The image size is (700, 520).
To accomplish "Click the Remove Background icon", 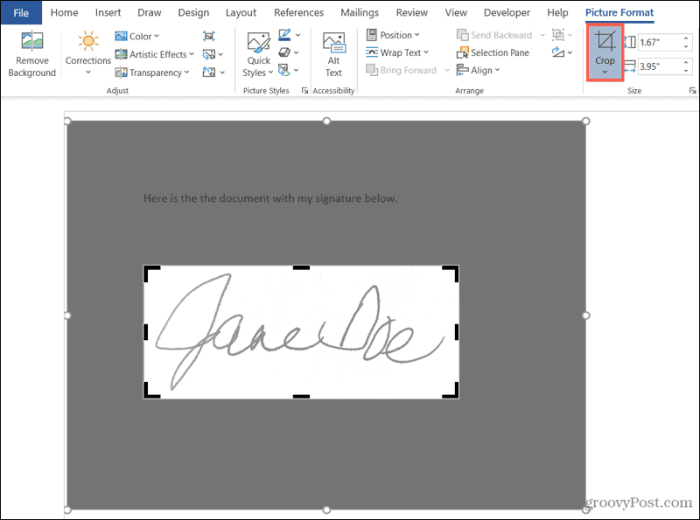I will coord(32,54).
